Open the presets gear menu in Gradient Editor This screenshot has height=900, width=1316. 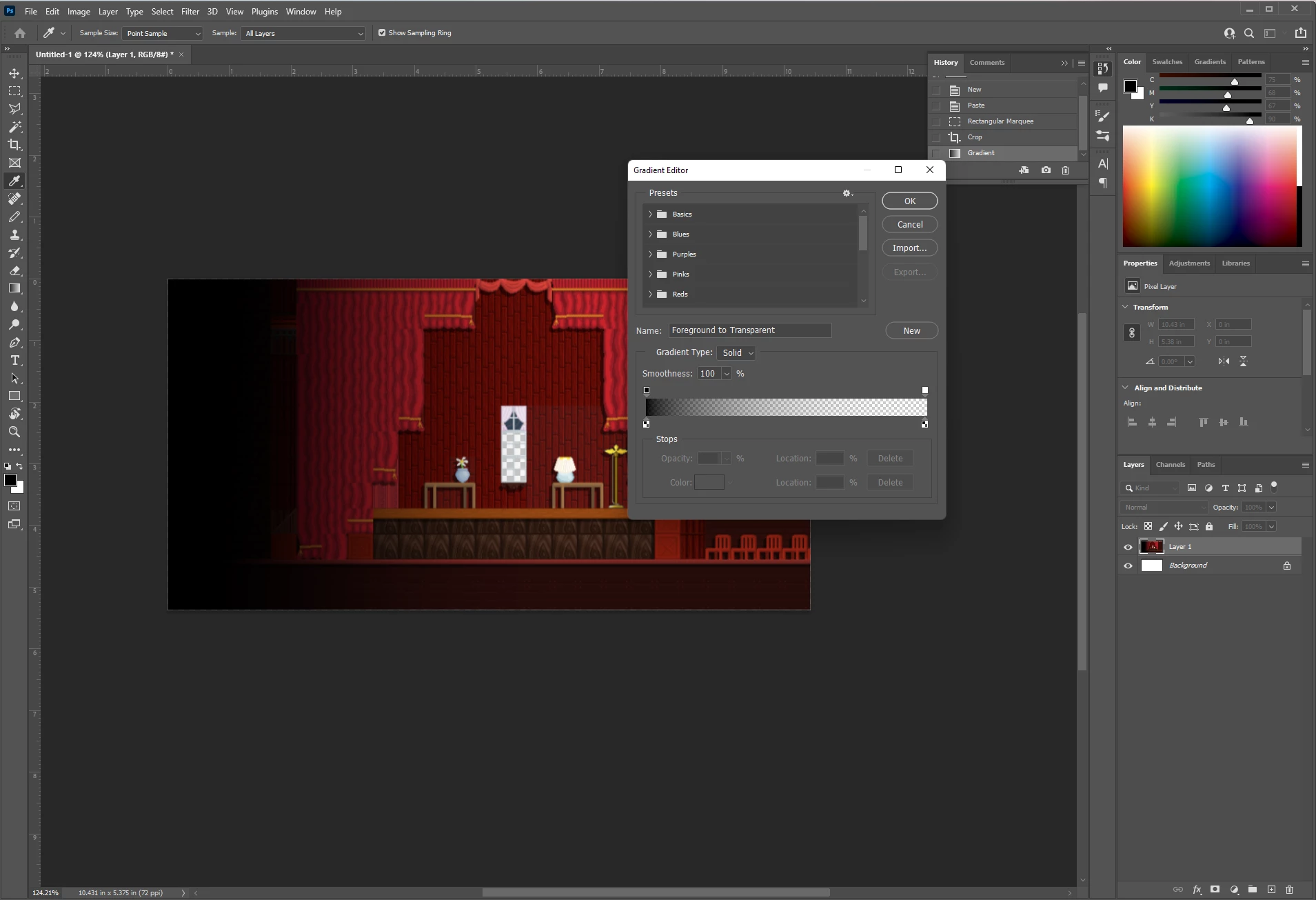[x=847, y=193]
